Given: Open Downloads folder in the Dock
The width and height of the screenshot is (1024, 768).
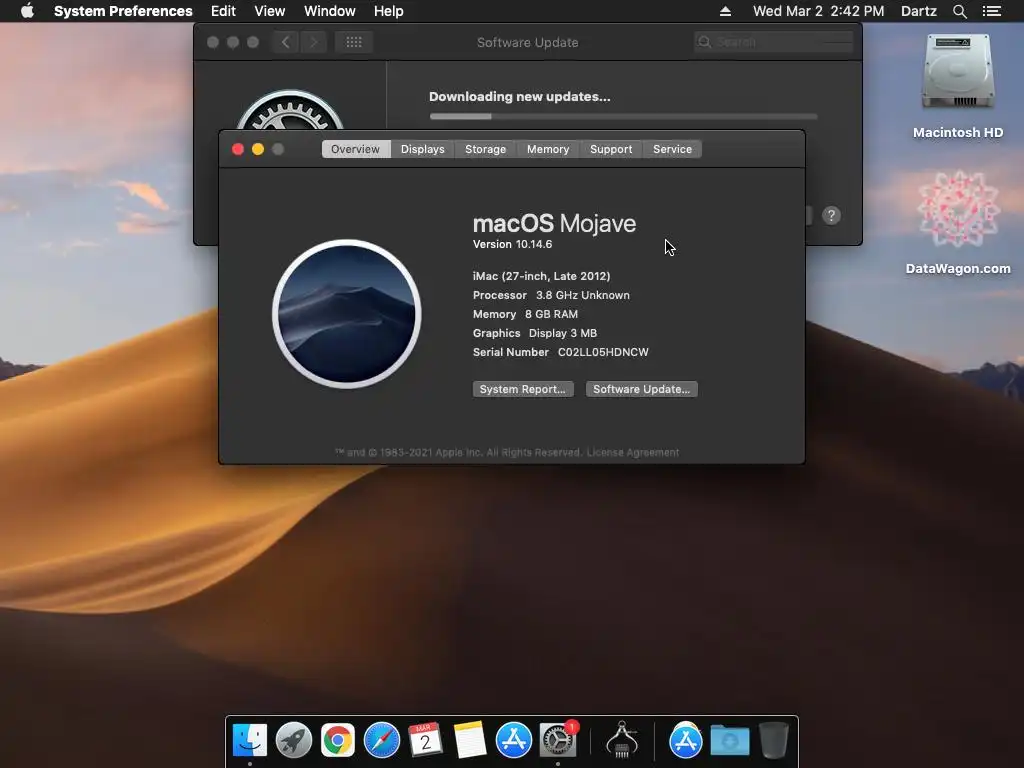Looking at the screenshot, I should coord(729,740).
